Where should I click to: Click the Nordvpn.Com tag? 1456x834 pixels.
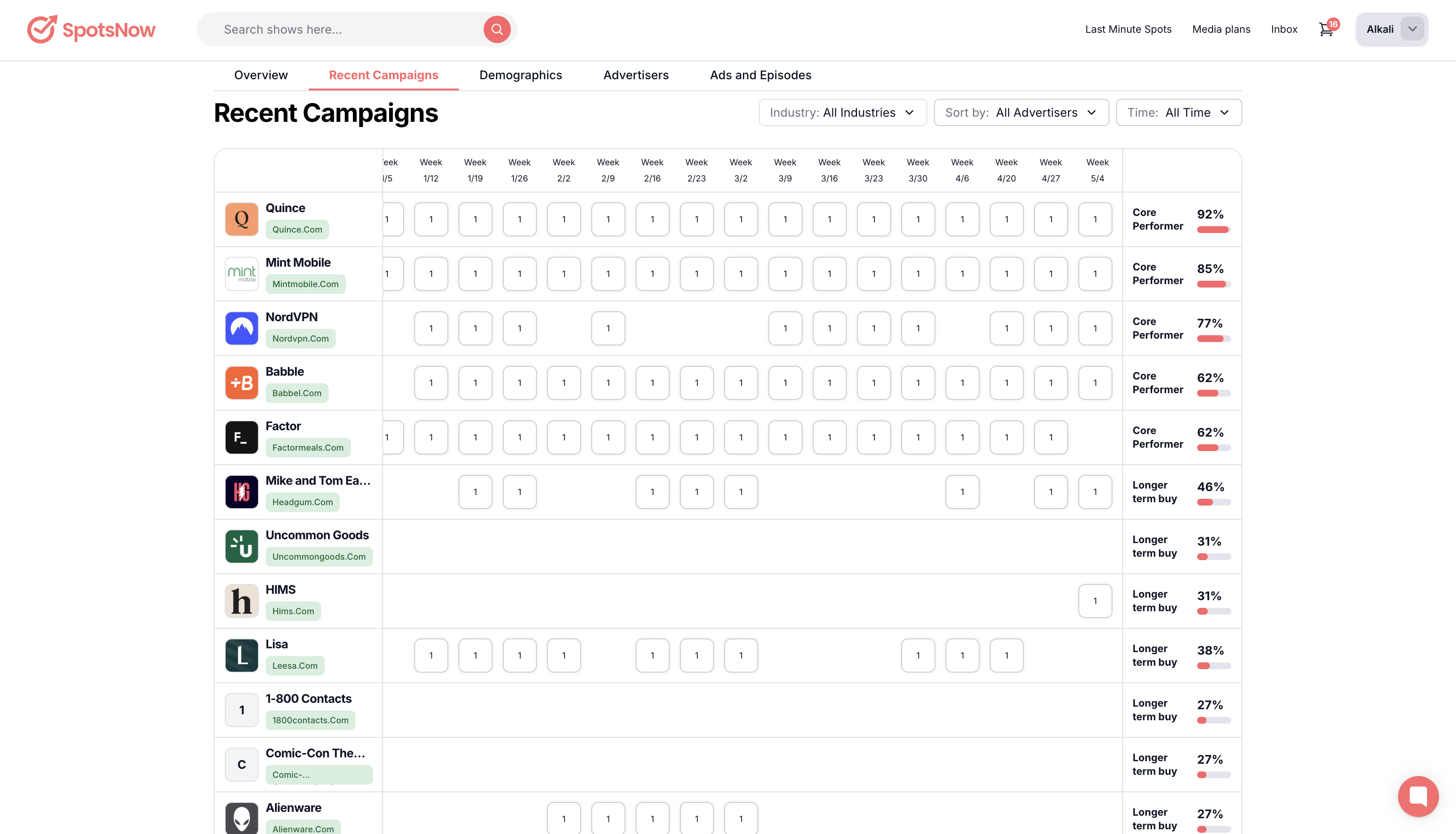301,339
